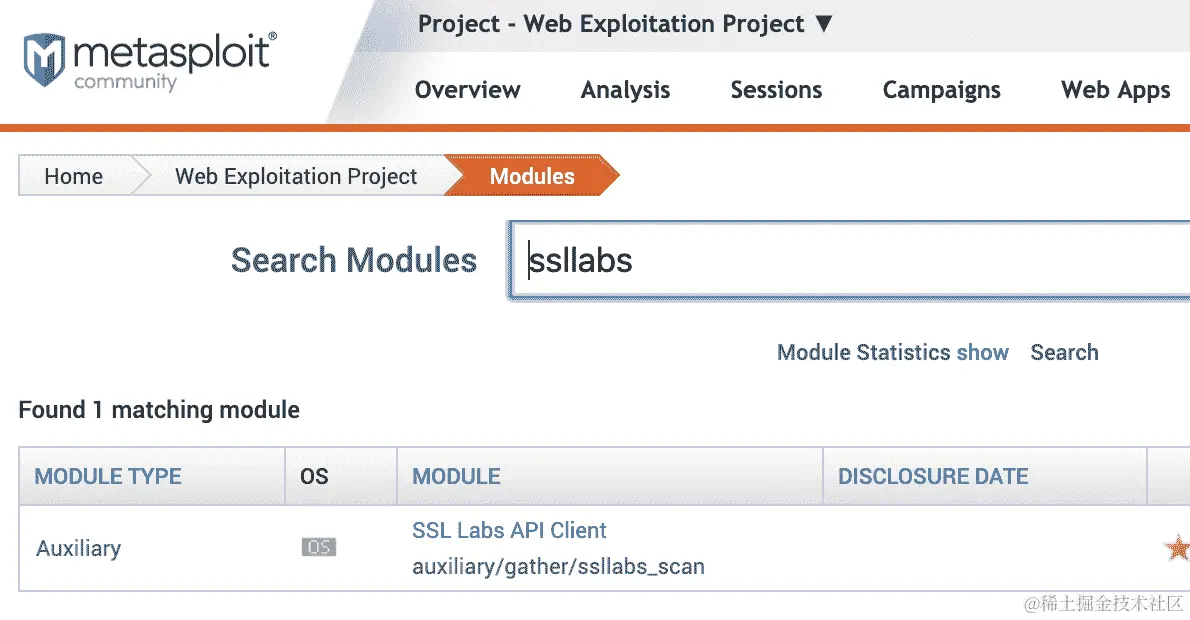Sort by Disclosure Date column header
The width and height of the screenshot is (1190, 620).
pyautogui.click(x=933, y=477)
